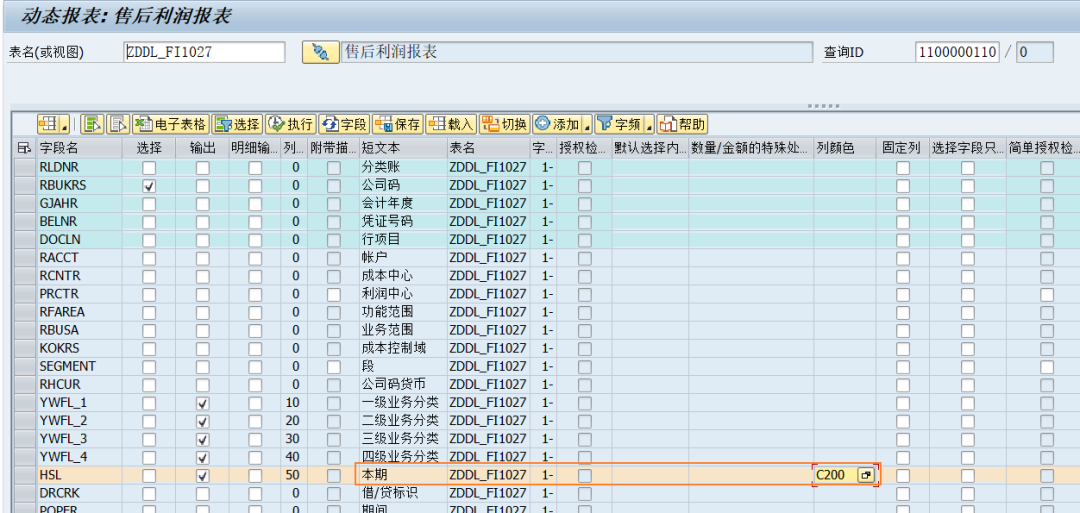Check 授权检 checkbox for BELNR row

(x=584, y=222)
